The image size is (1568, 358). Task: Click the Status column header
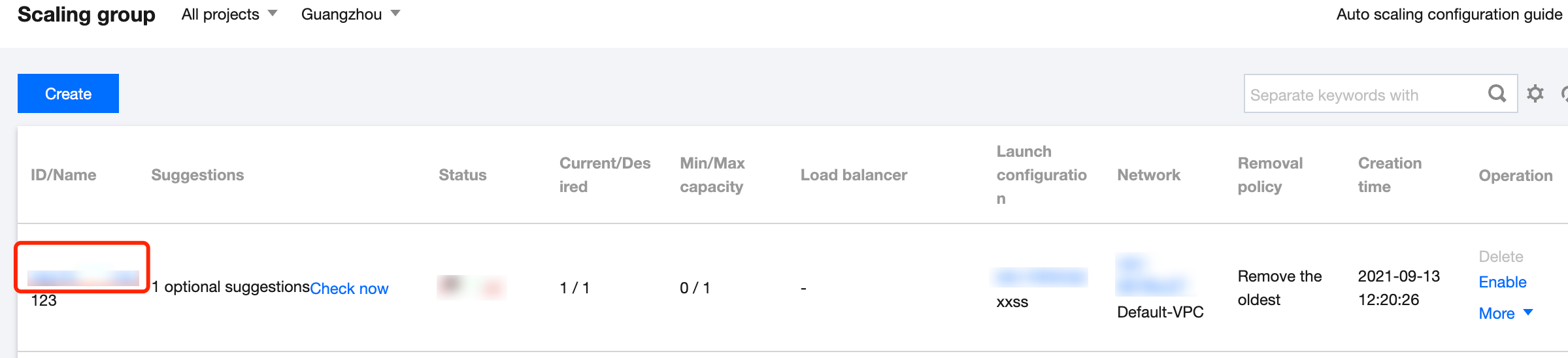click(462, 175)
